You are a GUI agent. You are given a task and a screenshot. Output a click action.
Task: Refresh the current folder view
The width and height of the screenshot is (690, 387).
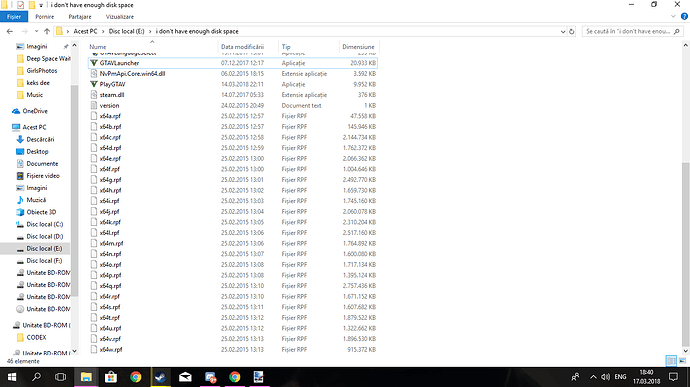click(x=572, y=31)
